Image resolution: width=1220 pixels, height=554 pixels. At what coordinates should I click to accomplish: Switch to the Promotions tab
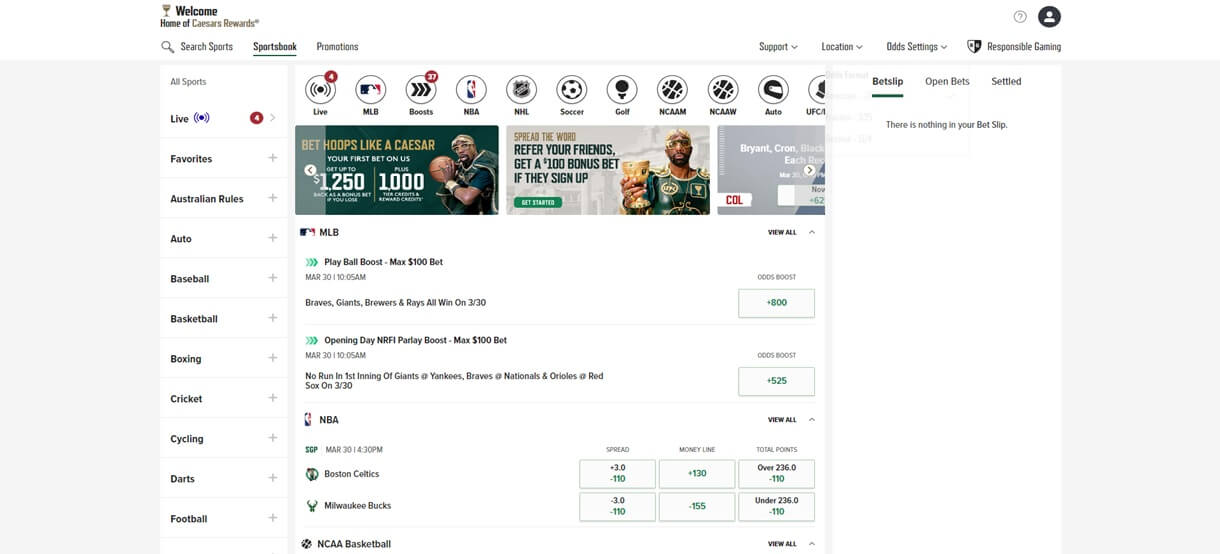coord(337,47)
